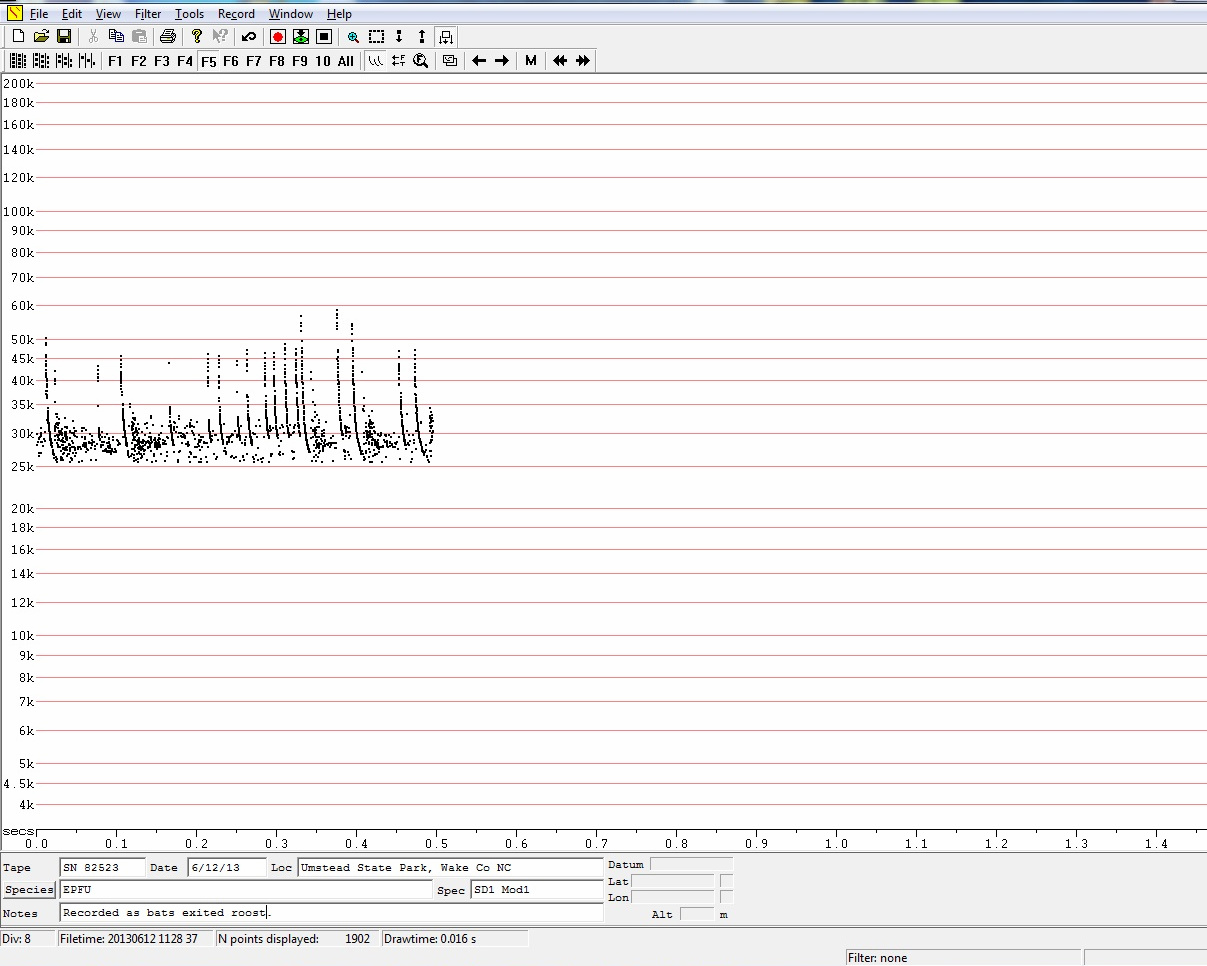This screenshot has width=1207, height=966.
Task: Jump forward with double right arrow
Action: (583, 61)
